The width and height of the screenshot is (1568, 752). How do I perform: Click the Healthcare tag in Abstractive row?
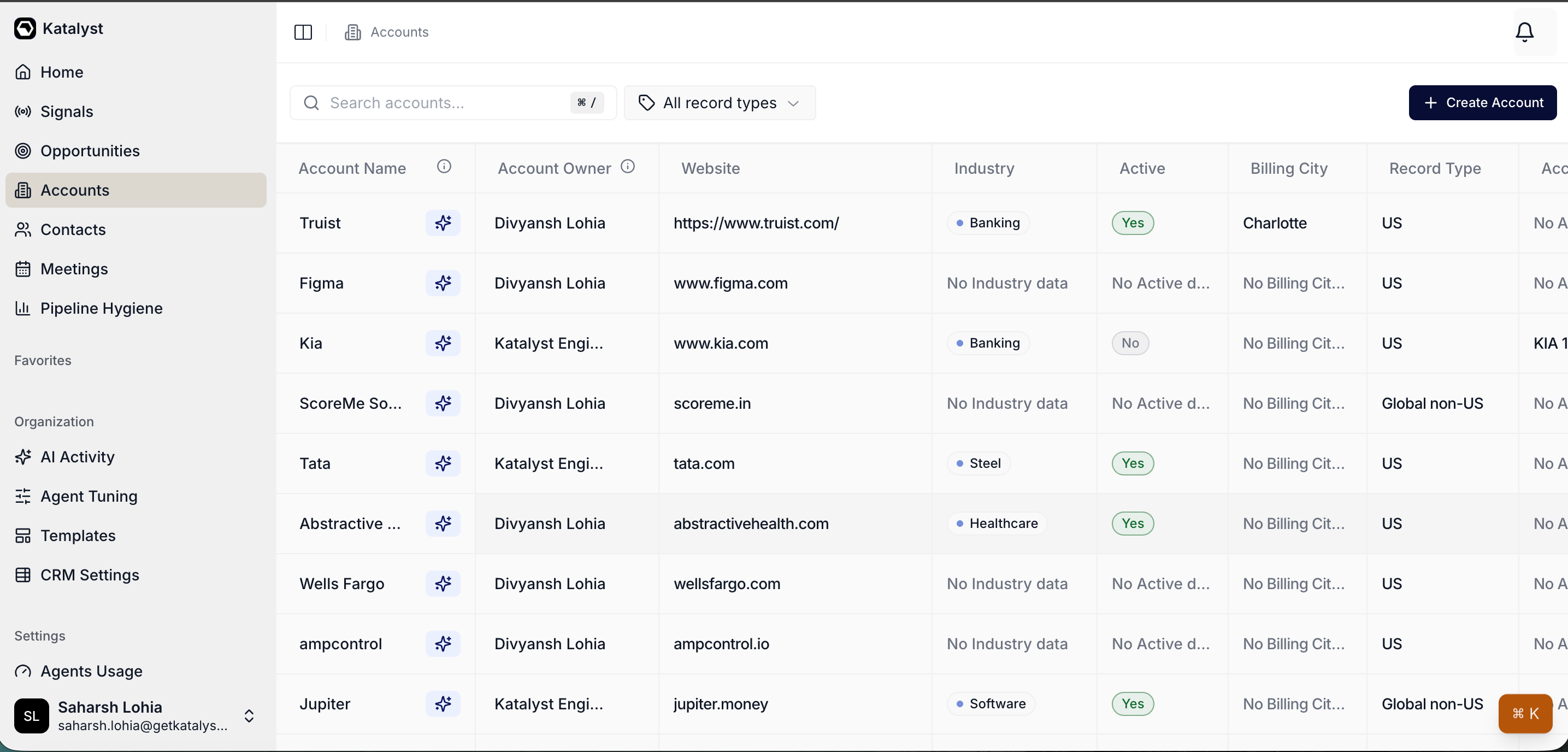[997, 524]
